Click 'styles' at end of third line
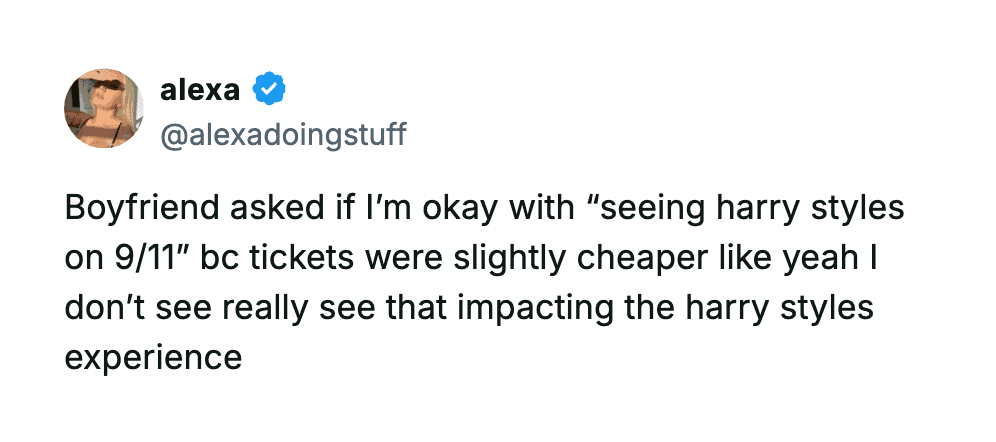 coord(824,307)
